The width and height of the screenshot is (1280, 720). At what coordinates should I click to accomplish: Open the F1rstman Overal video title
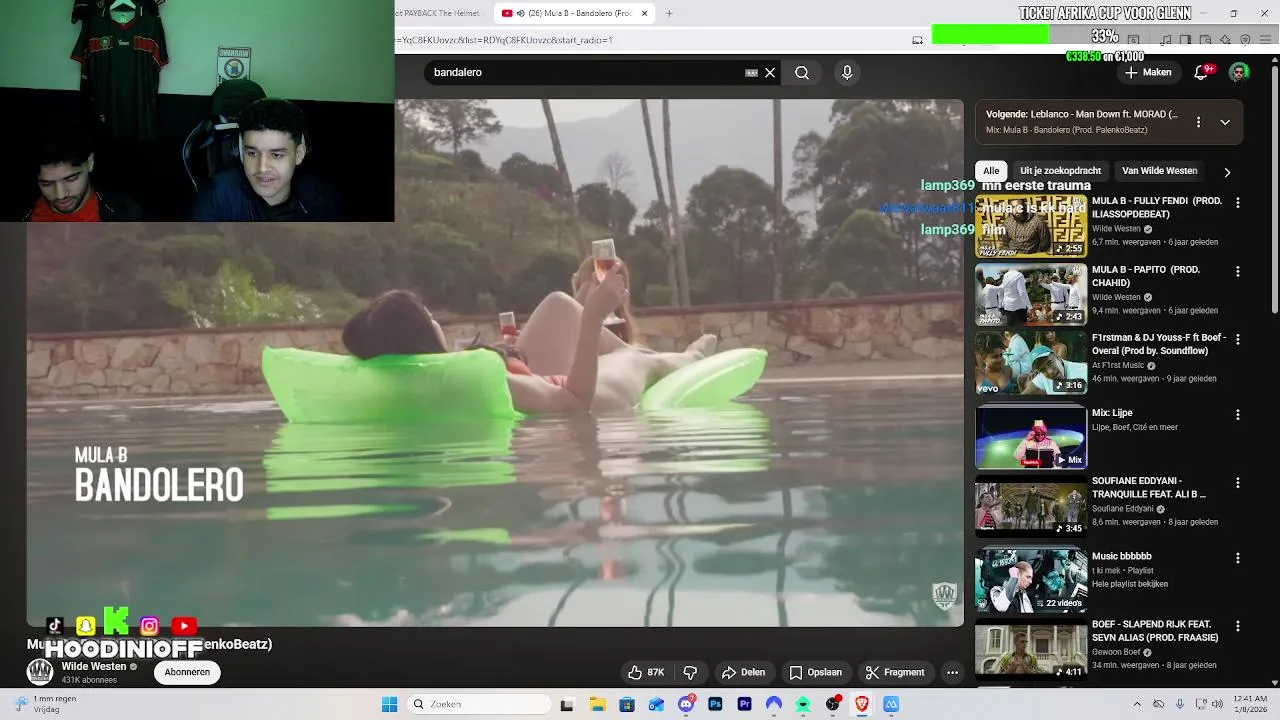click(x=1159, y=344)
